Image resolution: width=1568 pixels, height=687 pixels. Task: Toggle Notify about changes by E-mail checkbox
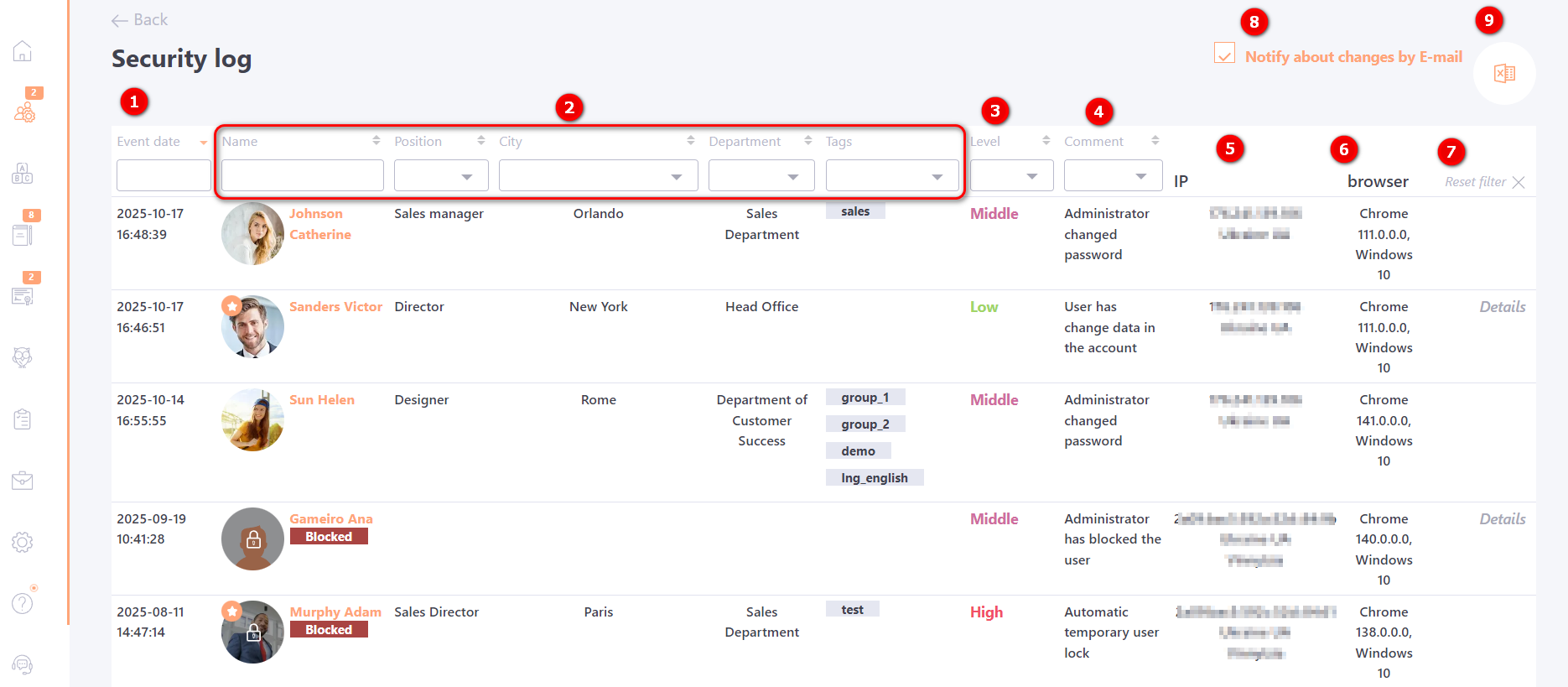click(x=1224, y=54)
